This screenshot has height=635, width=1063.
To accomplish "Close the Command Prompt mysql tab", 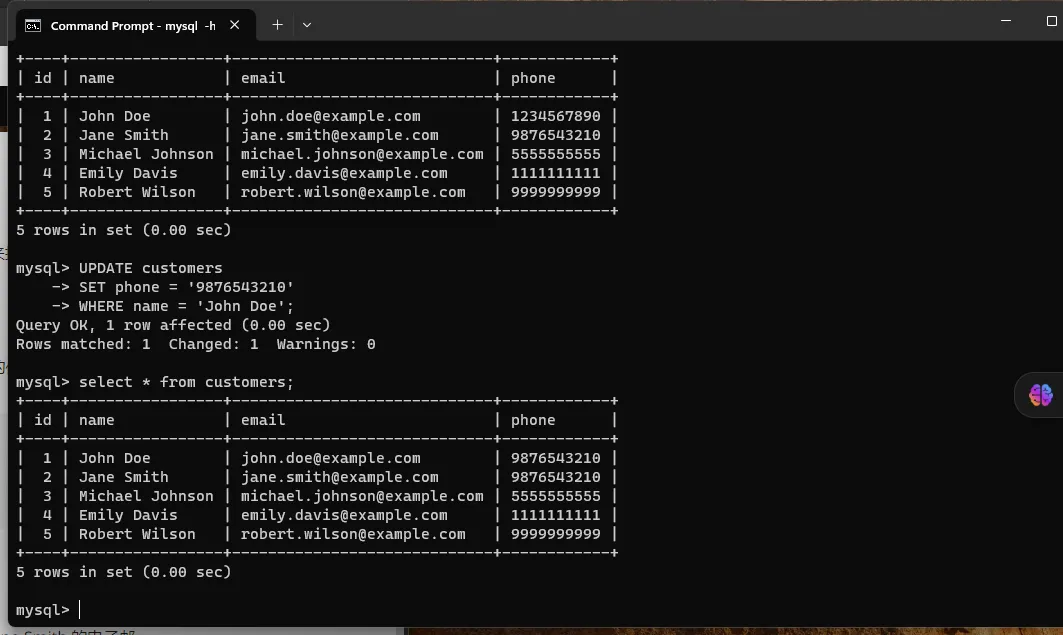I will [235, 25].
